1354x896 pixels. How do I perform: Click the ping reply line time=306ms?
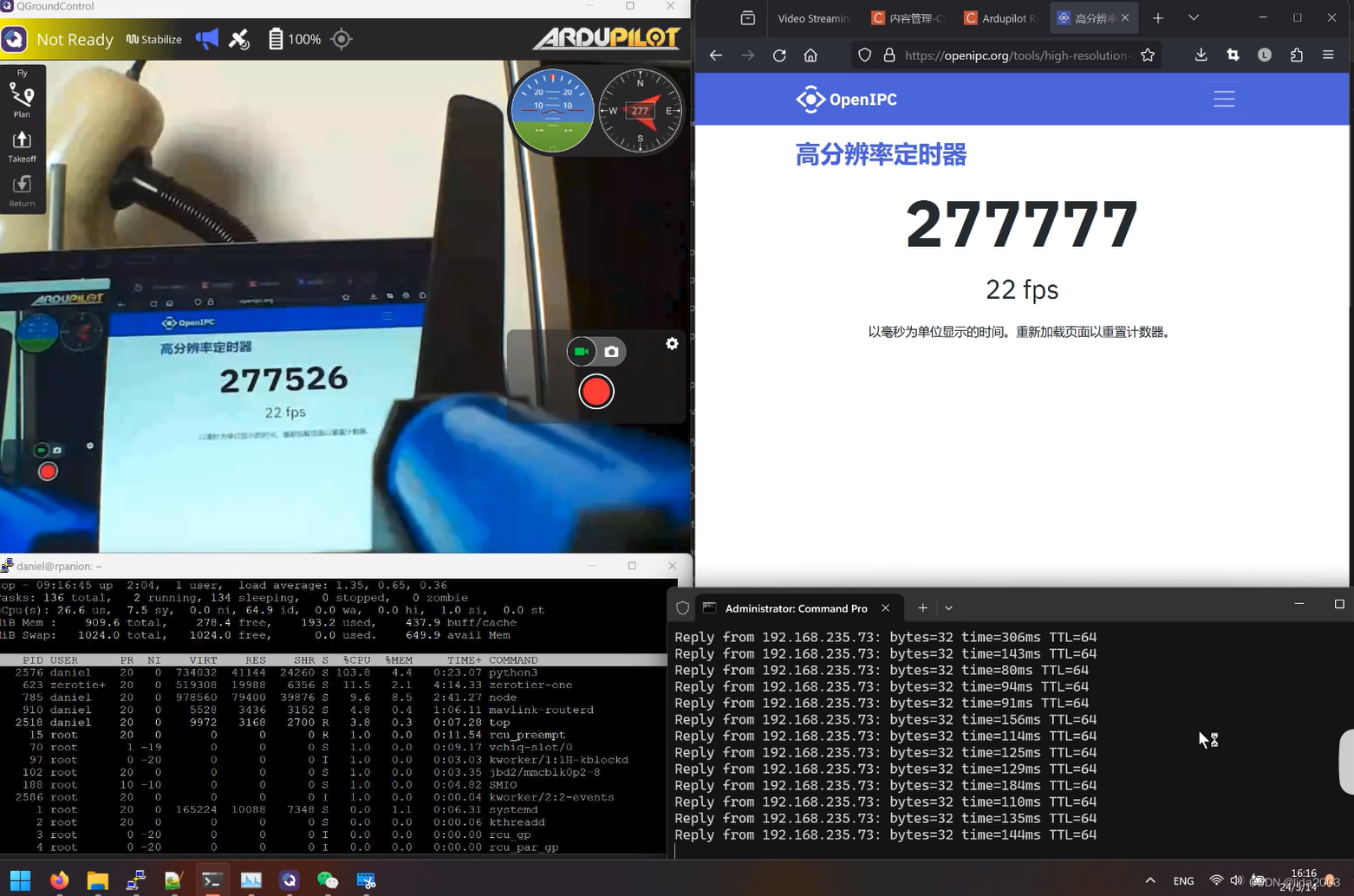pos(885,637)
